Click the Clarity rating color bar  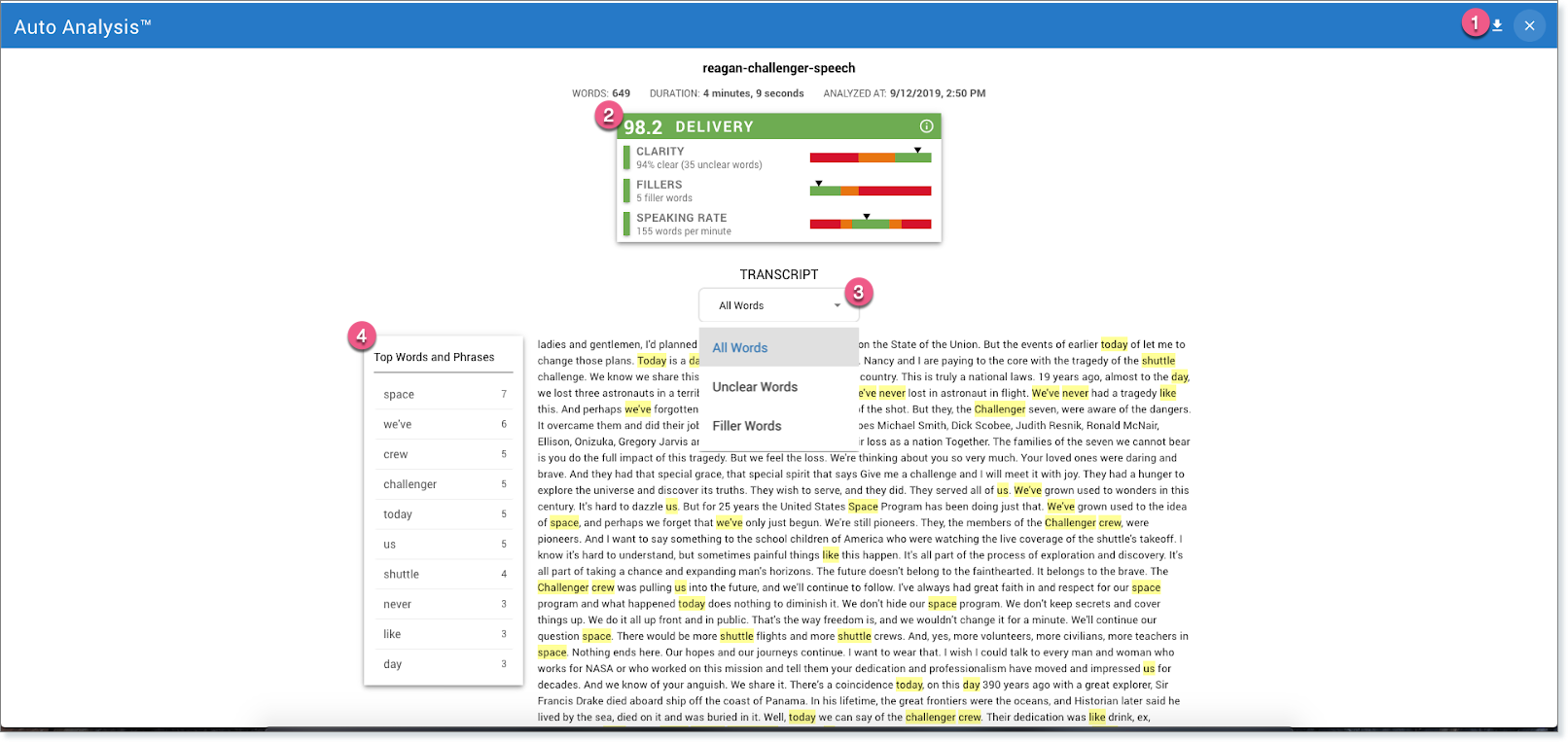[870, 158]
